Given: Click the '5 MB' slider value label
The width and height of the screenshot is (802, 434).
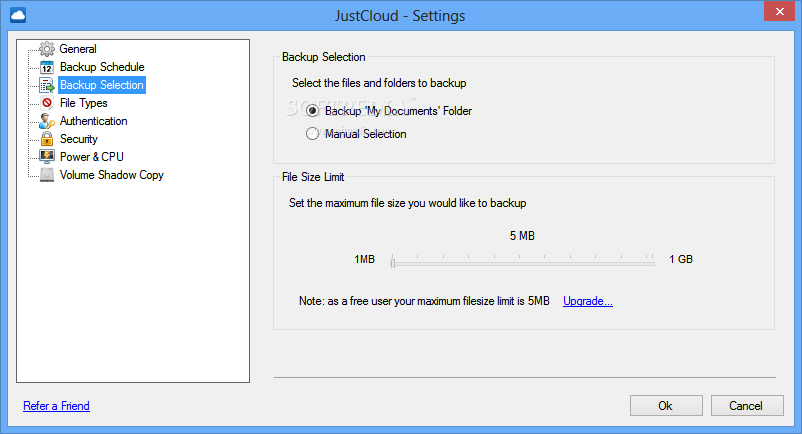Looking at the screenshot, I should pos(522,236).
